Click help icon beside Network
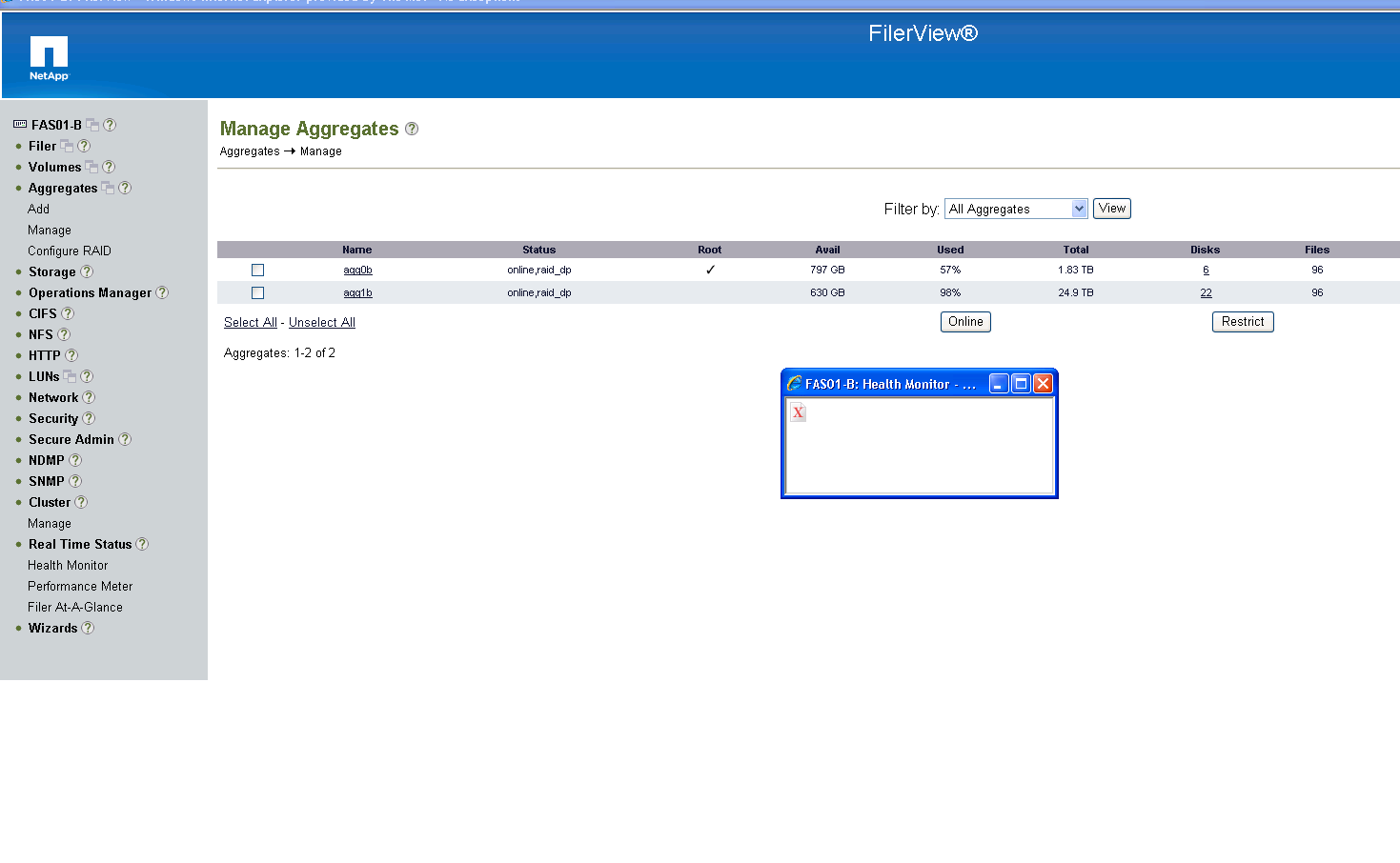The height and width of the screenshot is (863, 1400). pyautogui.click(x=89, y=397)
